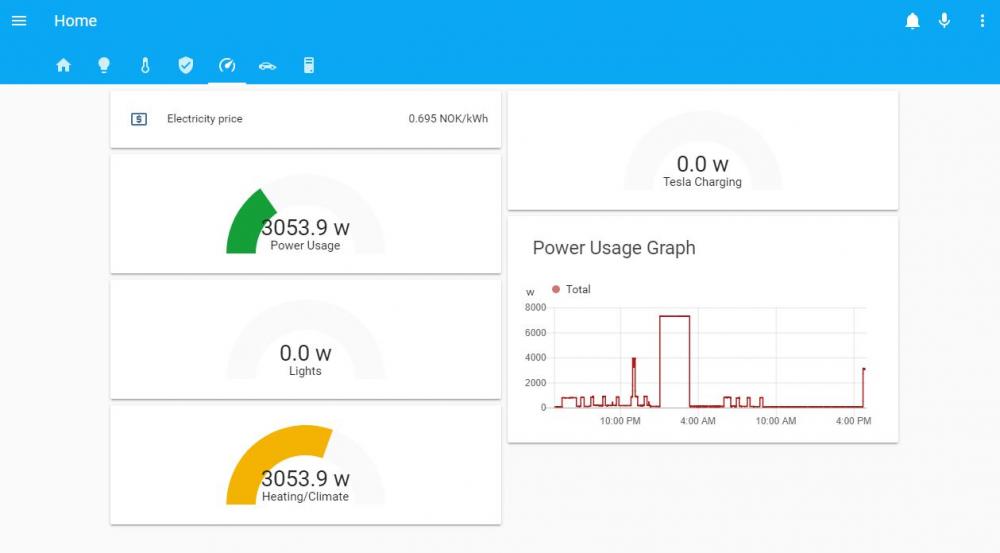This screenshot has height=553, width=1000.
Task: Open the notifications bell
Action: [x=912, y=21]
